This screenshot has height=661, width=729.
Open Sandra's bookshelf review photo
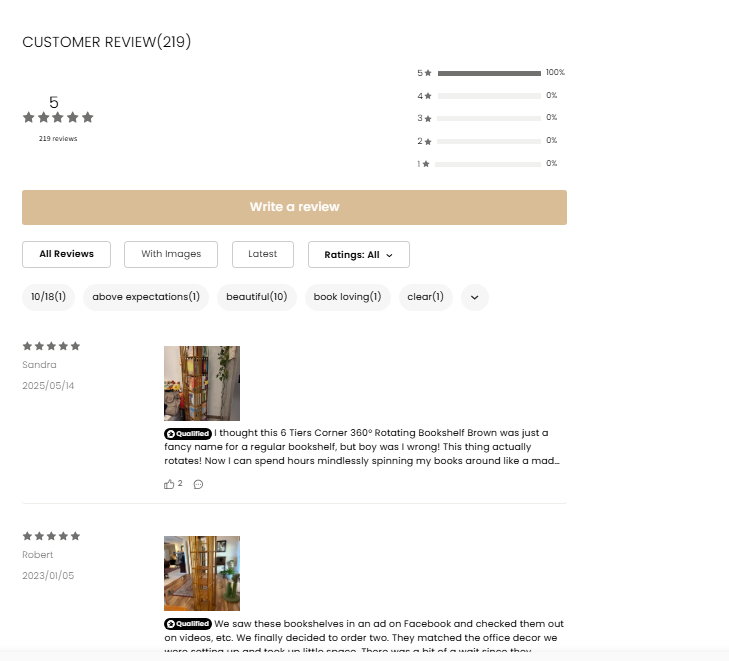tap(201, 383)
